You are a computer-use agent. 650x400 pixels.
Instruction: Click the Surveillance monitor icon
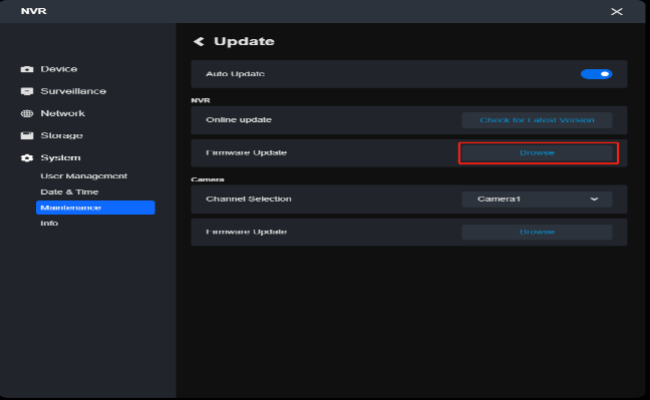tap(27, 91)
